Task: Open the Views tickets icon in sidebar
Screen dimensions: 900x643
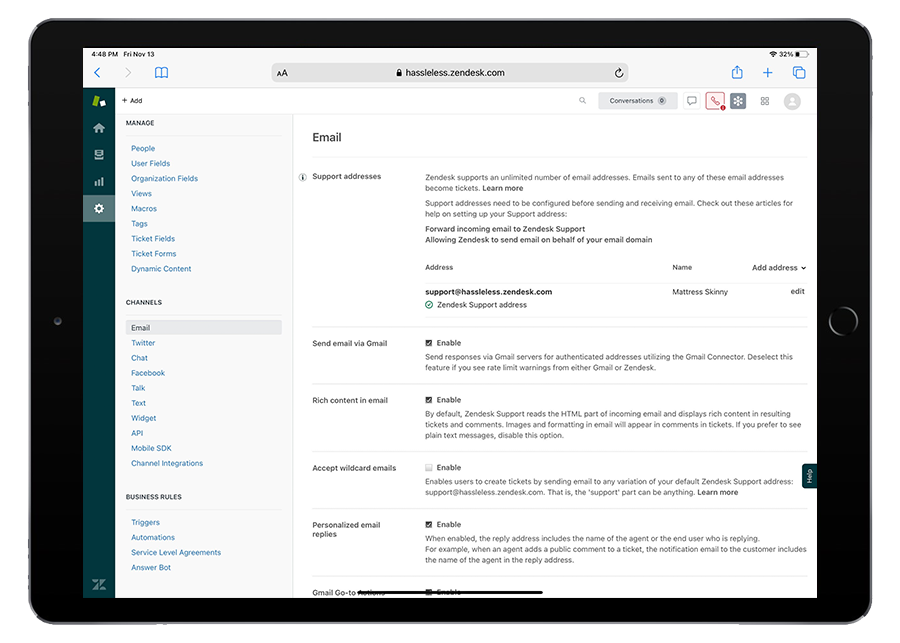Action: (x=99, y=155)
